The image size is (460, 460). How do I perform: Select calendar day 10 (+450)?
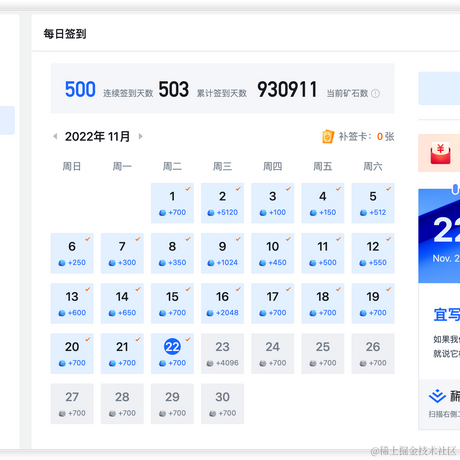[x=273, y=253]
